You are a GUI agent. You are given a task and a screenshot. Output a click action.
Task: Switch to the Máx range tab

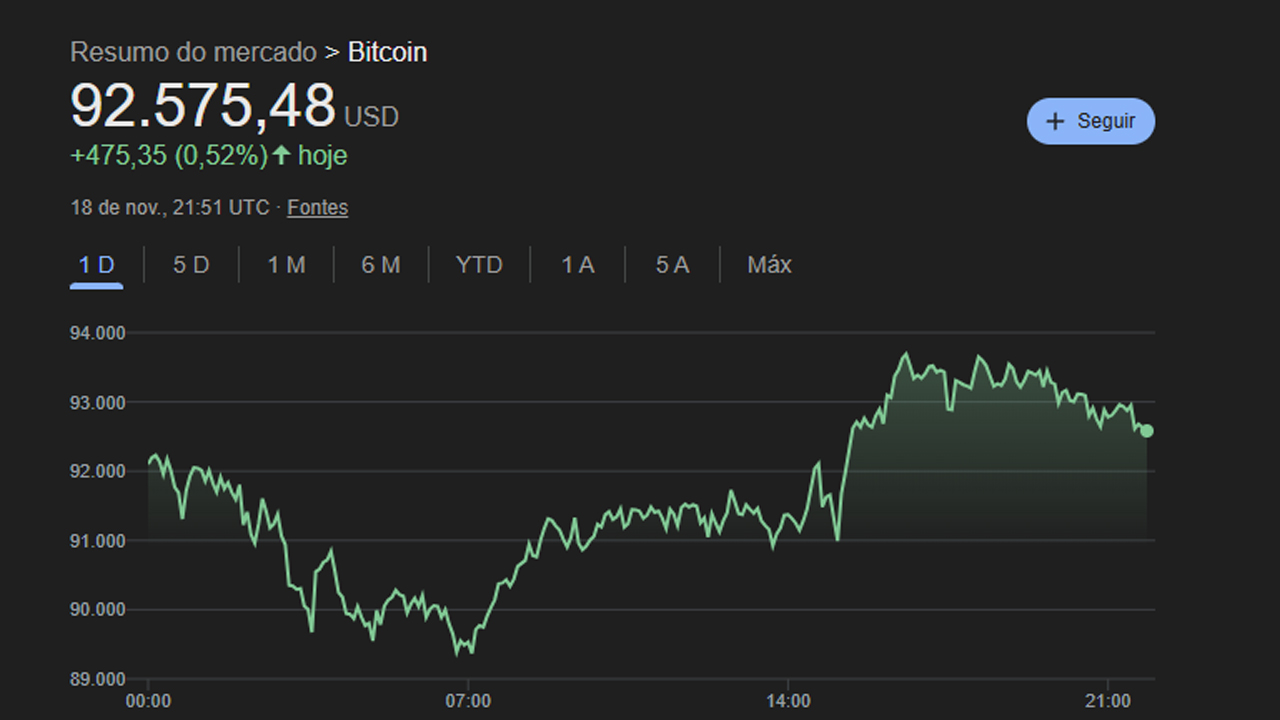pyautogui.click(x=769, y=265)
